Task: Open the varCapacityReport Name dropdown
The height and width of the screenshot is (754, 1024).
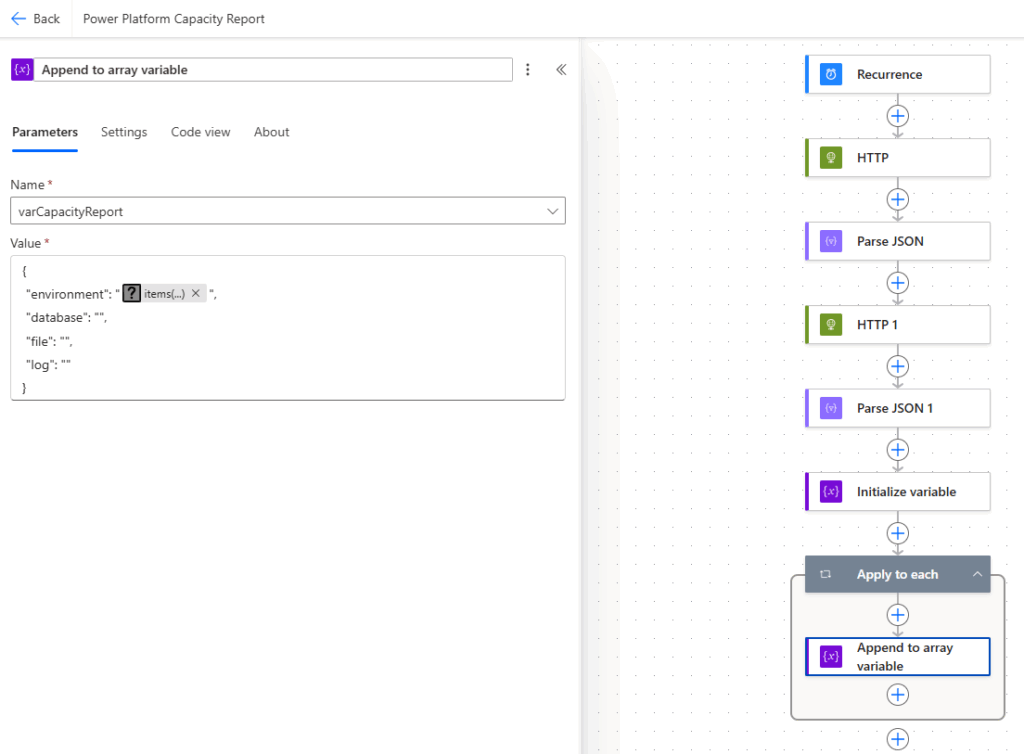Action: point(553,211)
